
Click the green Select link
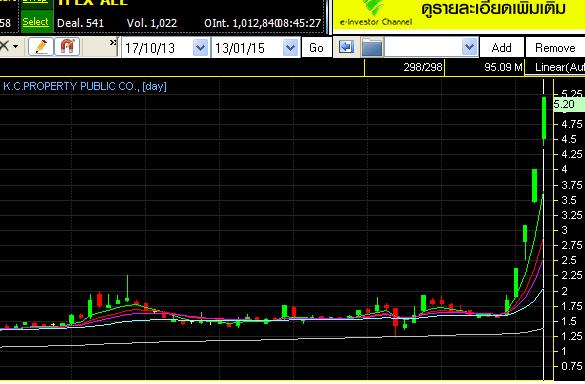36,22
